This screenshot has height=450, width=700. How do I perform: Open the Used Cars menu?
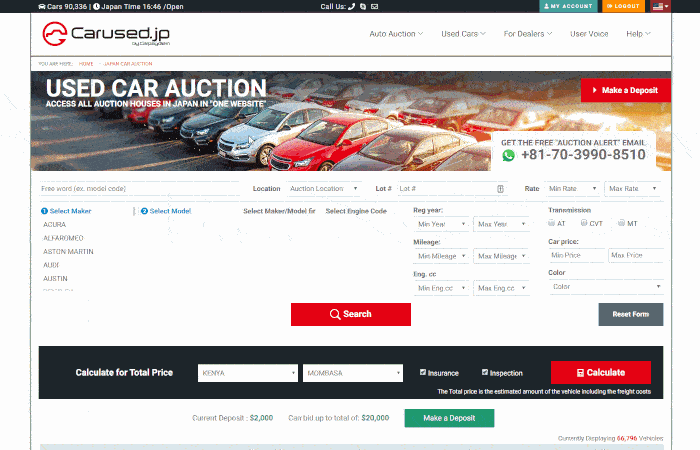pos(463,34)
